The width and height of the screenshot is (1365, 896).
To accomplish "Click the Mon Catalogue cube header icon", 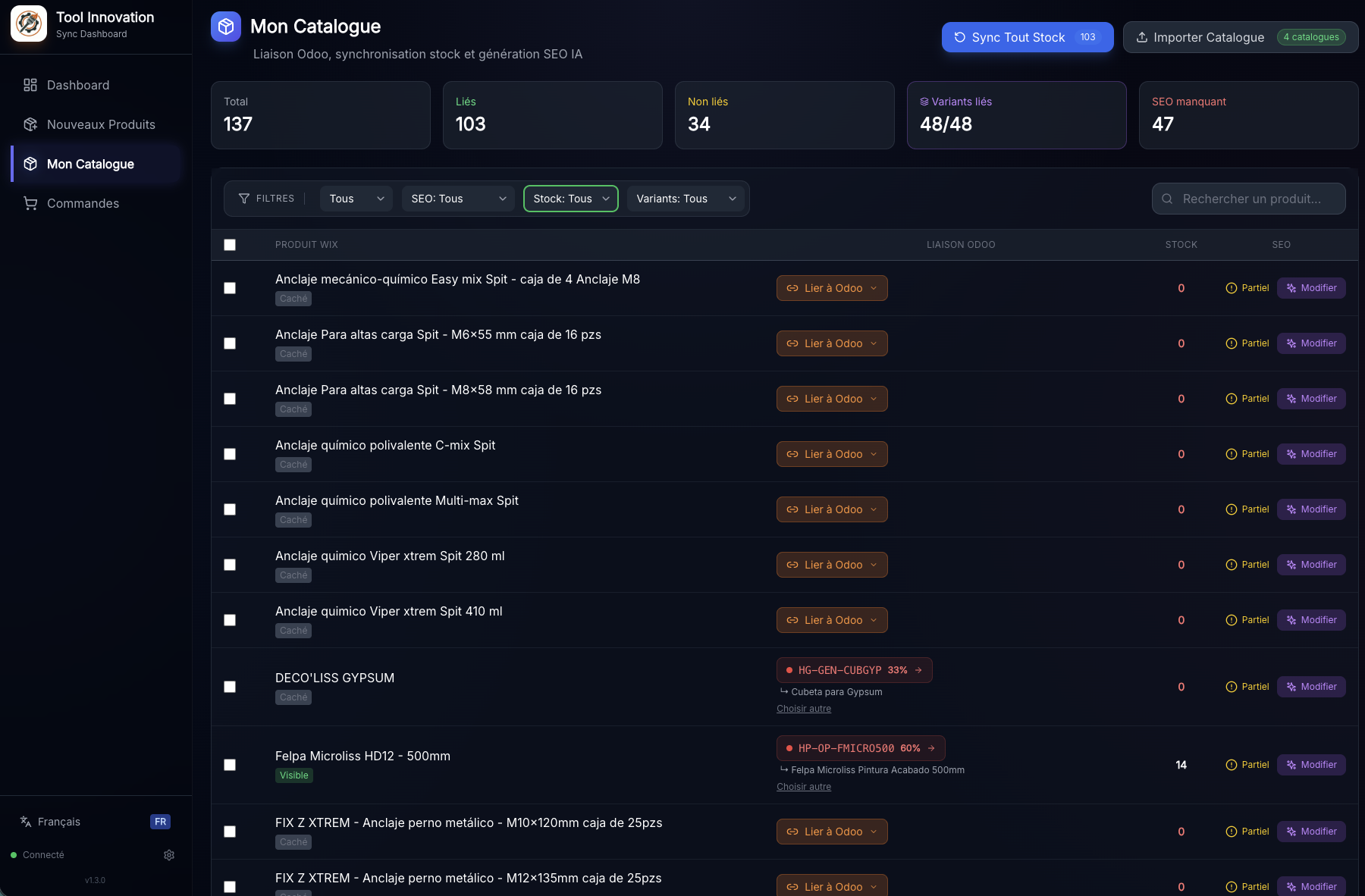I will (226, 27).
